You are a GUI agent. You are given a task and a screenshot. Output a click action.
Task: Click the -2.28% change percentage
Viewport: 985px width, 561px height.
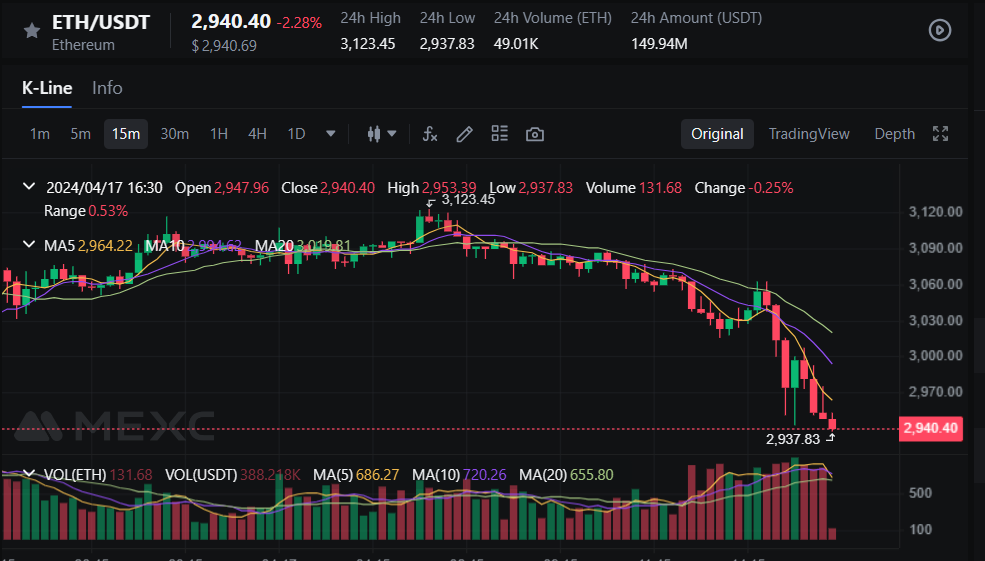[299, 23]
